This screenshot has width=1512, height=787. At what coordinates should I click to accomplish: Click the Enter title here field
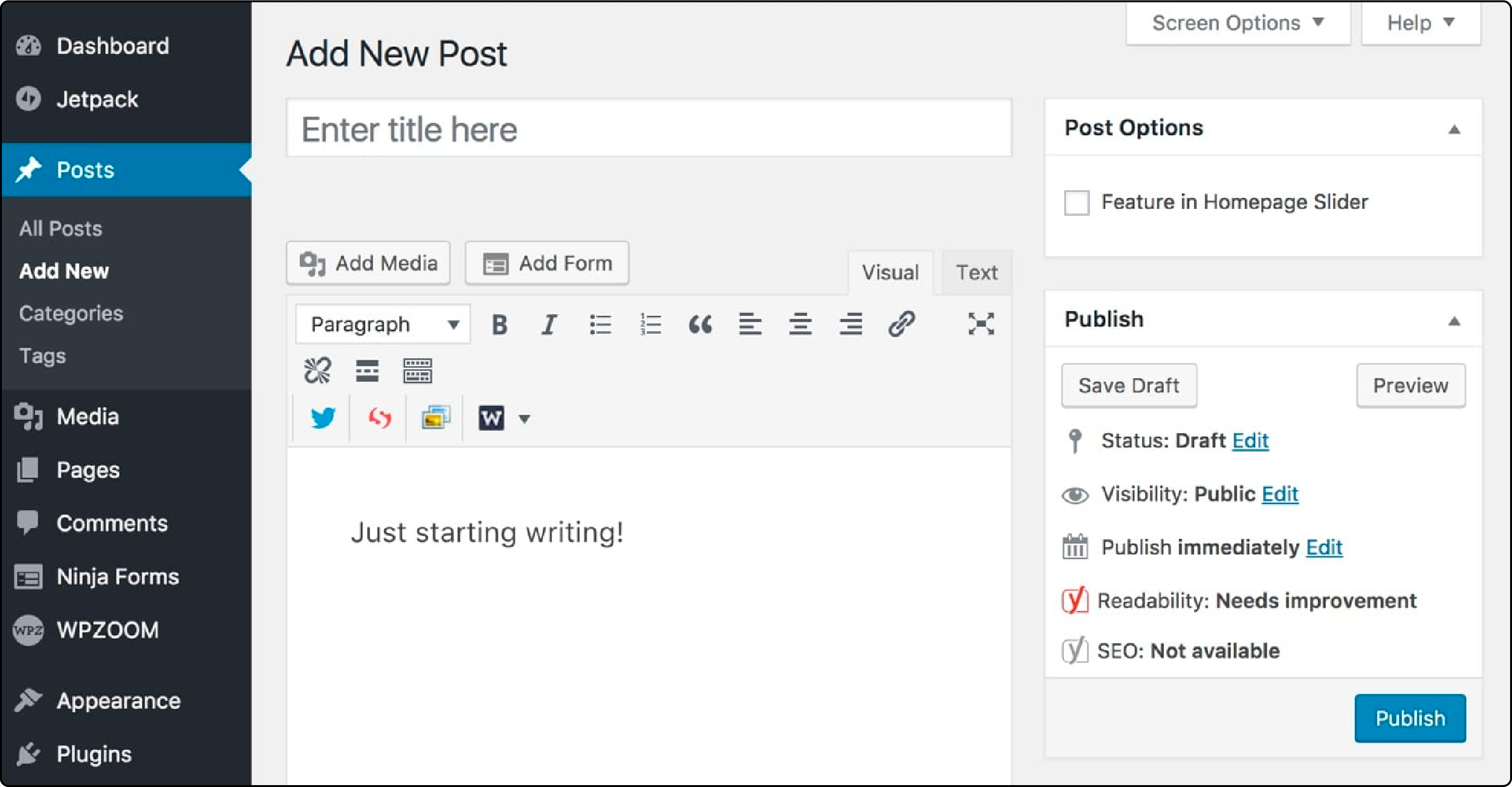pos(649,129)
